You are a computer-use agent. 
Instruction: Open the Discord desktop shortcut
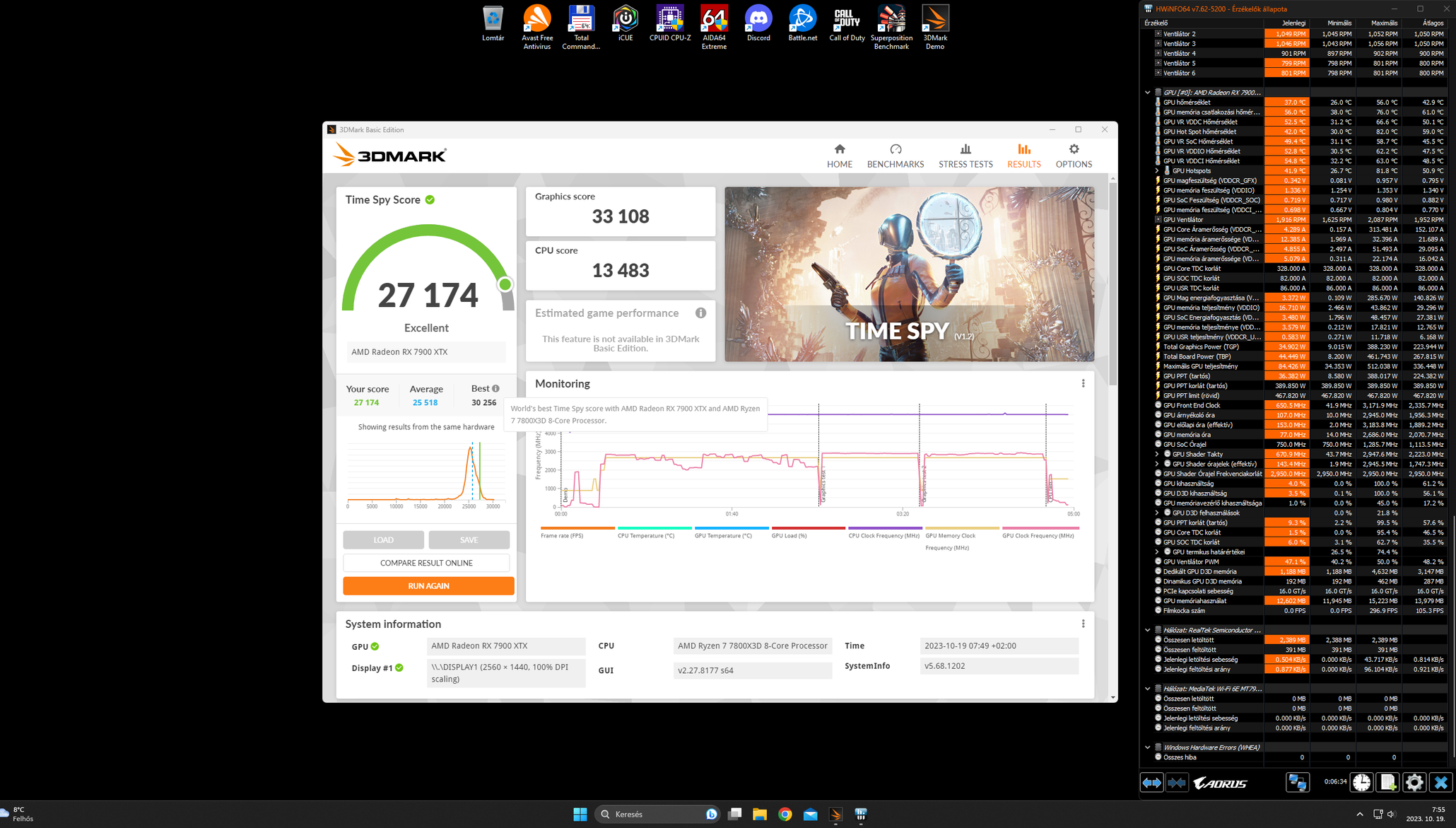(x=758, y=23)
